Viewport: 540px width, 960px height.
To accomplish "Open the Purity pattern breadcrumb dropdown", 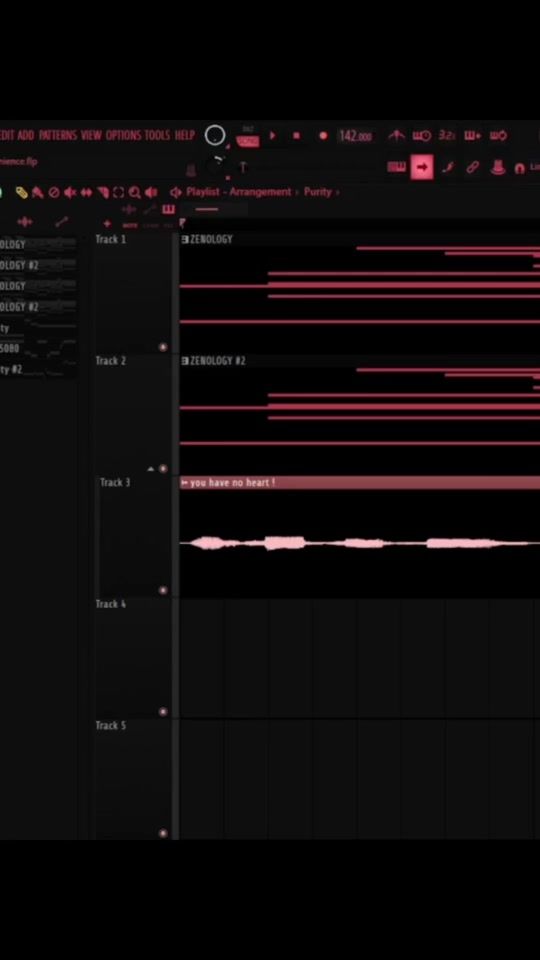I will 318,192.
